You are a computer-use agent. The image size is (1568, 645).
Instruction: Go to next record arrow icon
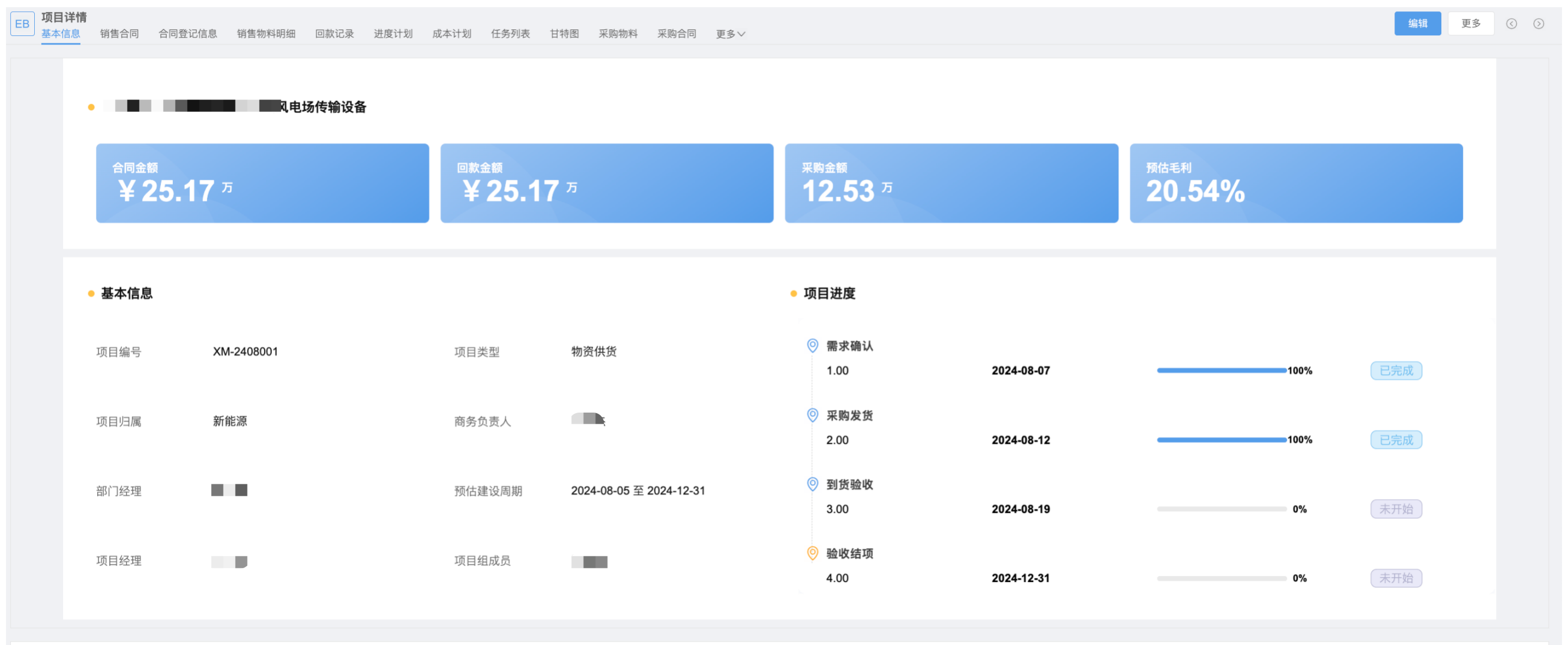point(1539,24)
